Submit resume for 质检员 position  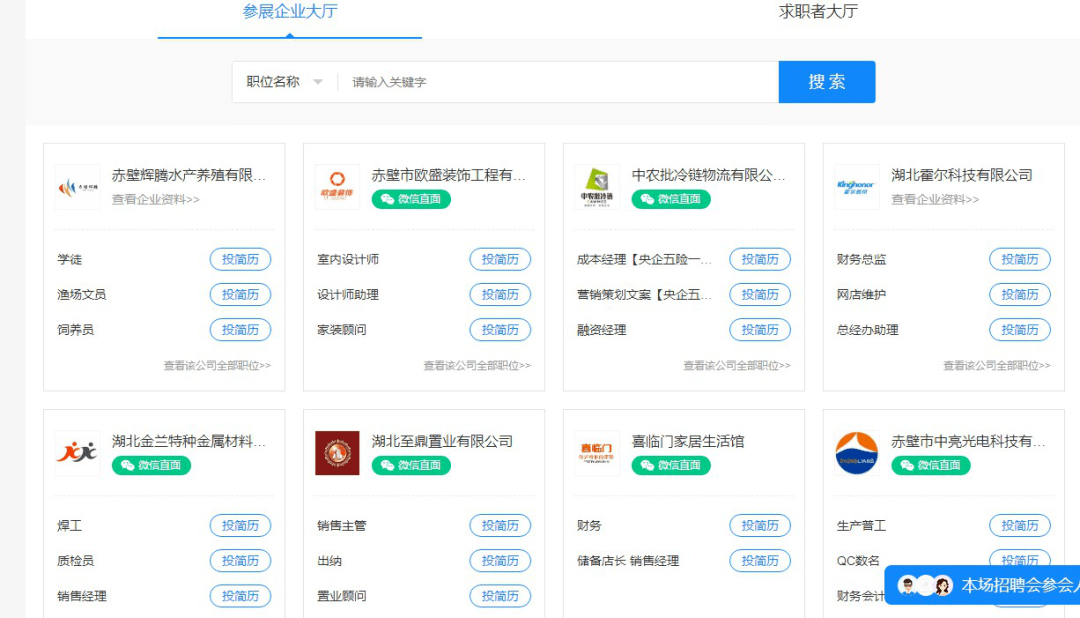click(240, 560)
